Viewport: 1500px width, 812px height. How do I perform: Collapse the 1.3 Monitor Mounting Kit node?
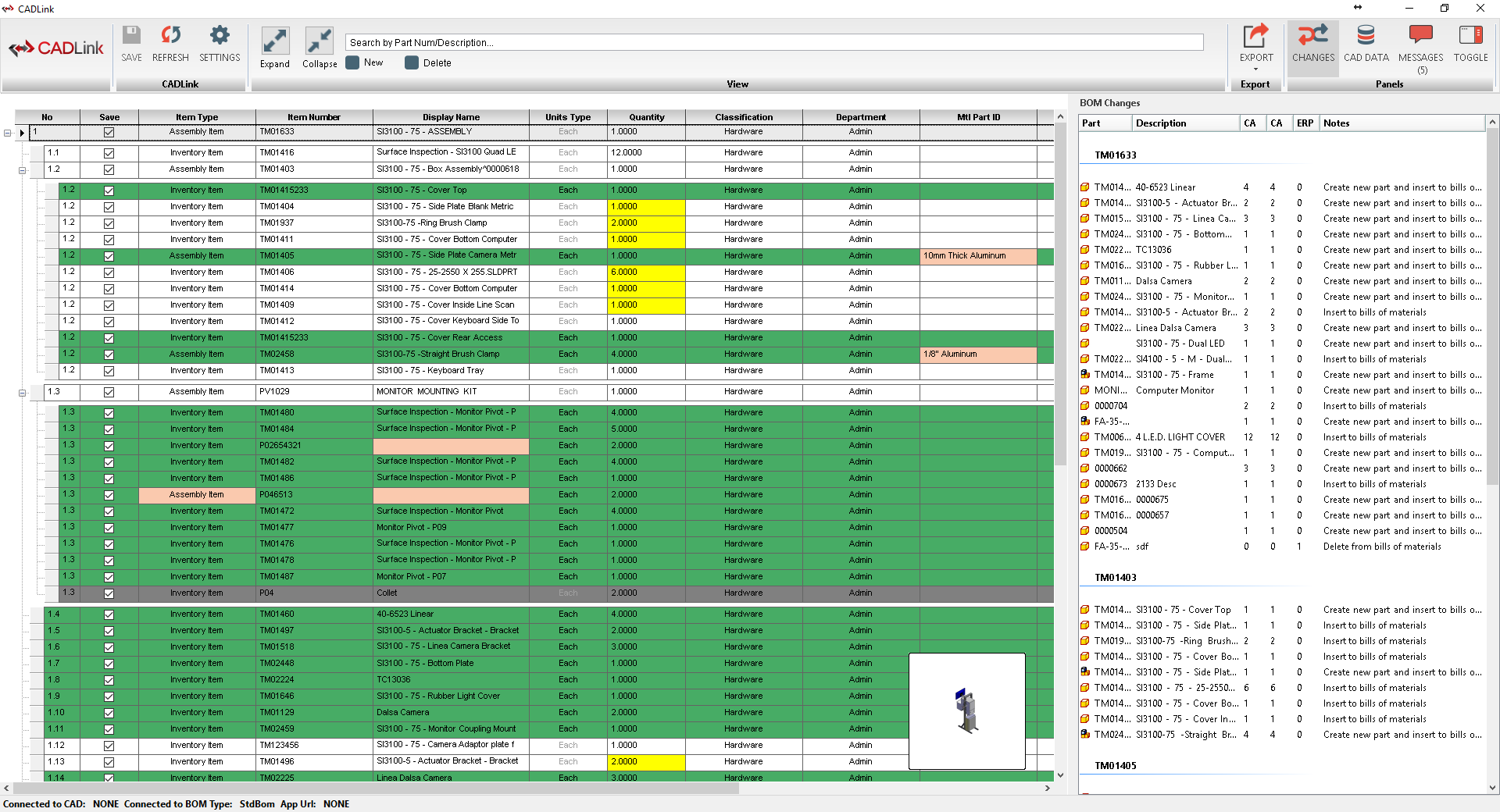22,393
